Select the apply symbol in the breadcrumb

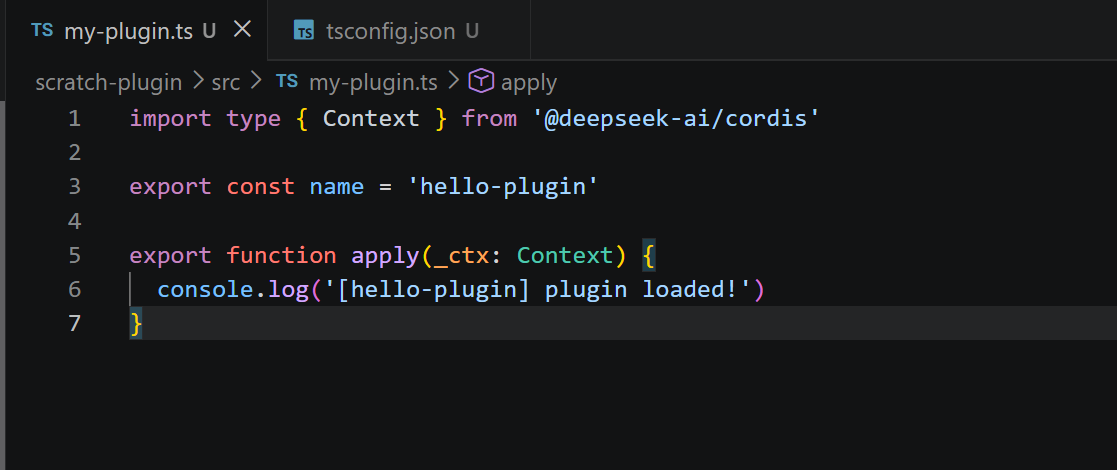click(x=529, y=83)
